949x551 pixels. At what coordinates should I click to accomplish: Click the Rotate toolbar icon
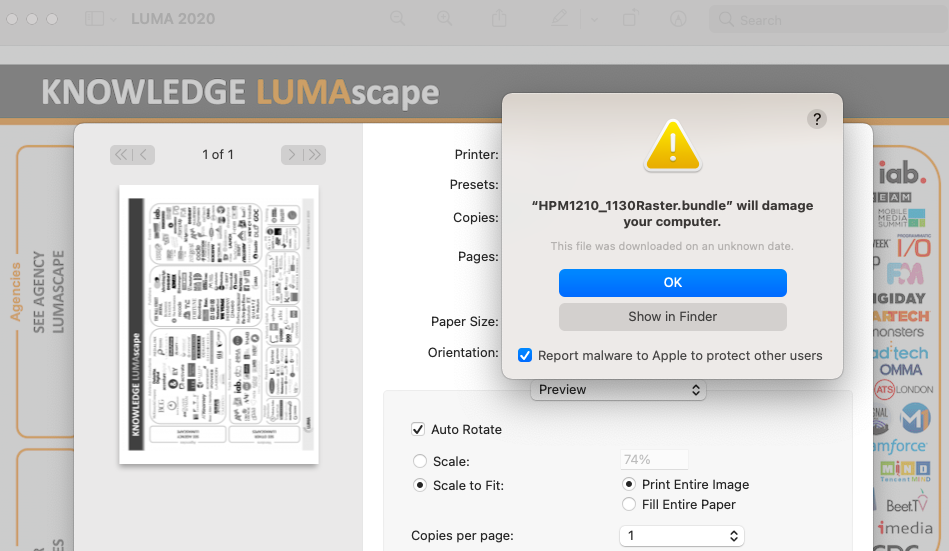coord(629,19)
